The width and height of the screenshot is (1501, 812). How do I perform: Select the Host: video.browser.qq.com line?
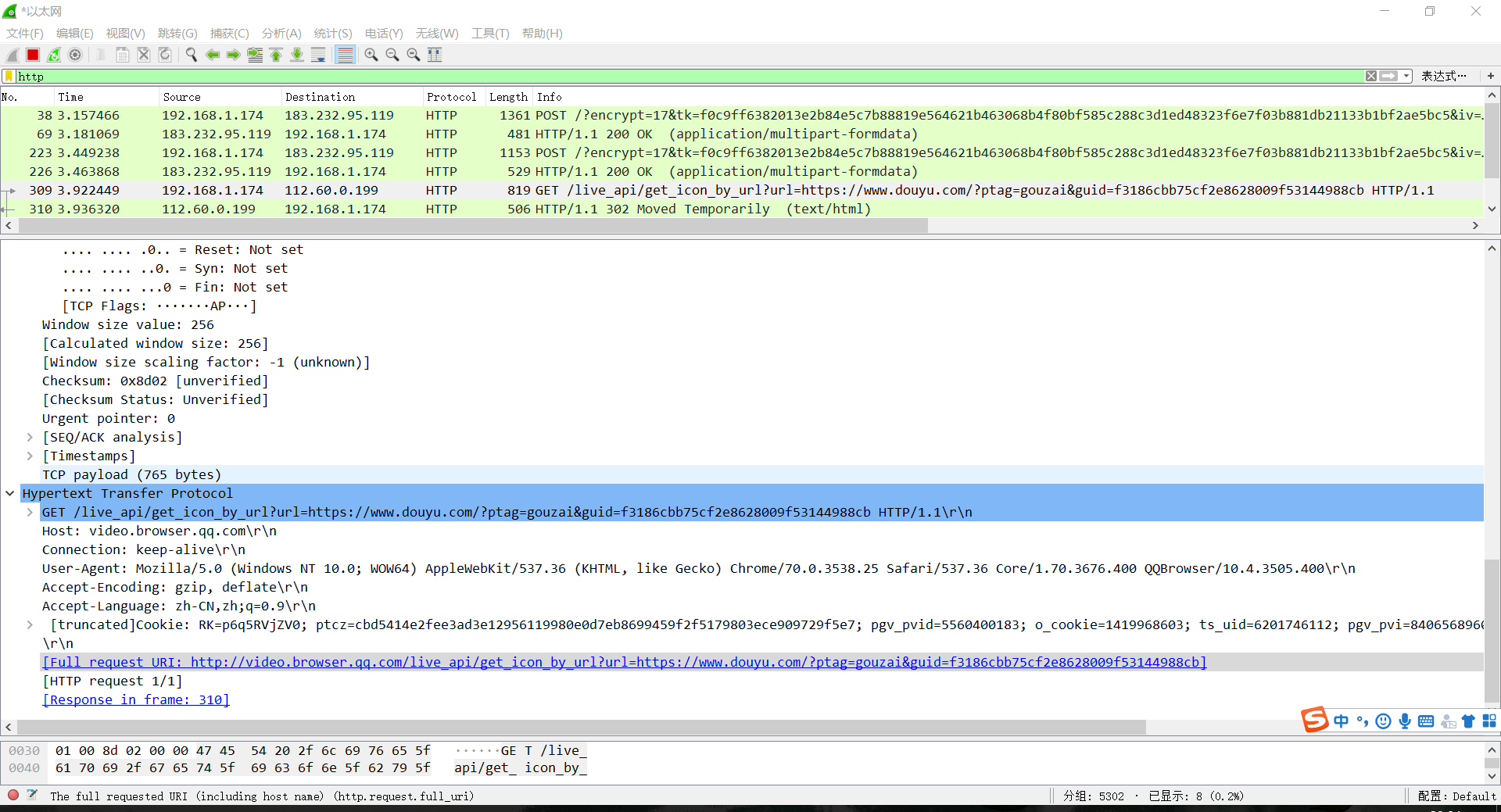click(x=159, y=531)
